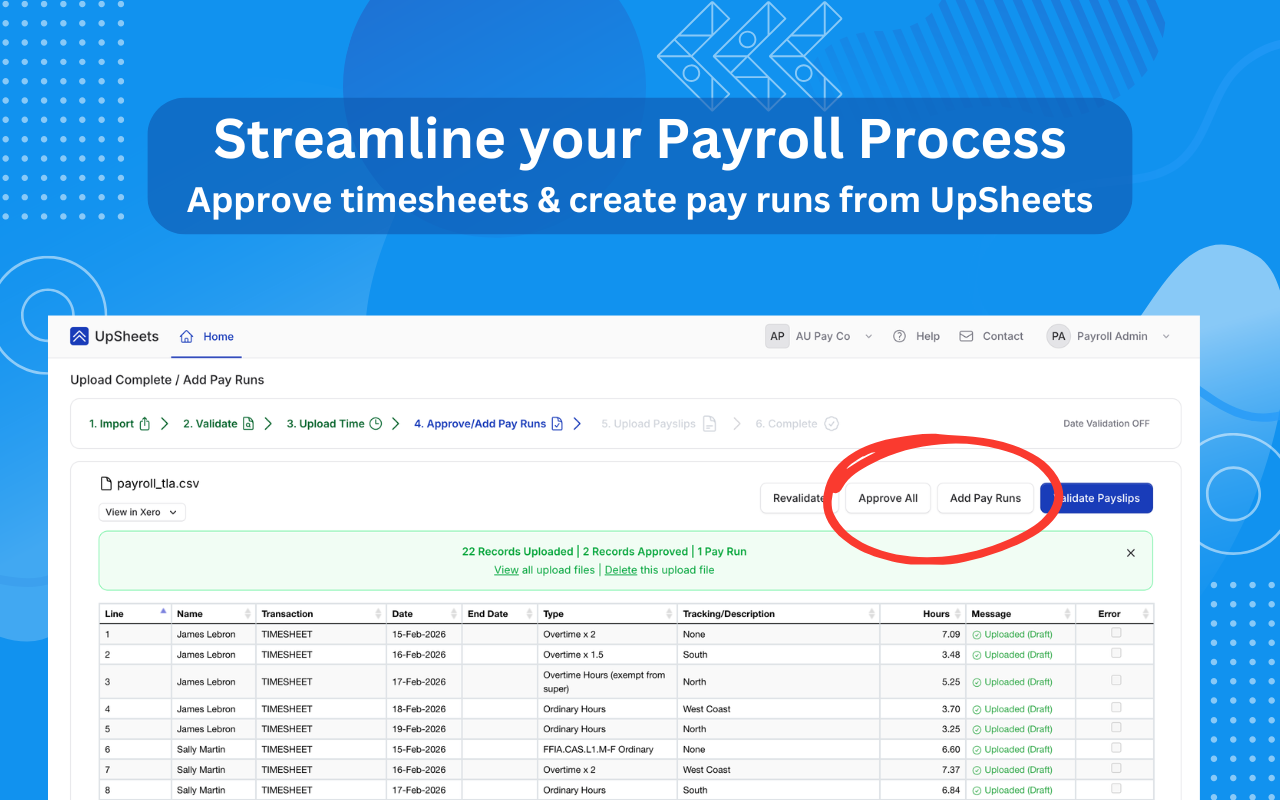This screenshot has width=1280, height=800.
Task: Open the Home tab
Action: (x=207, y=337)
